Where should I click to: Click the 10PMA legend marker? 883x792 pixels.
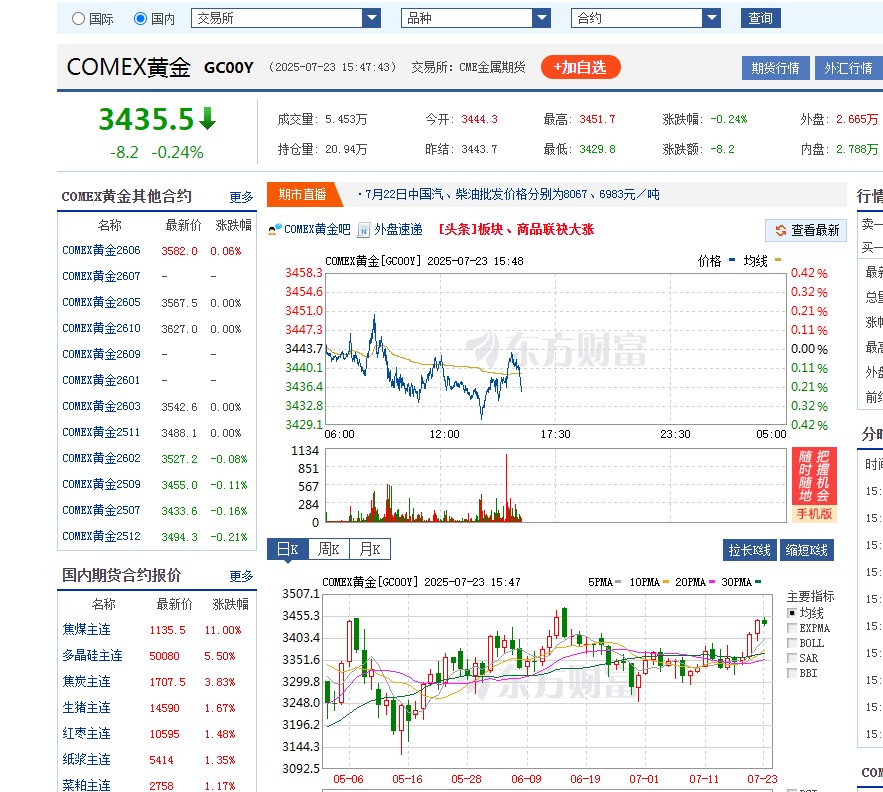click(x=666, y=581)
